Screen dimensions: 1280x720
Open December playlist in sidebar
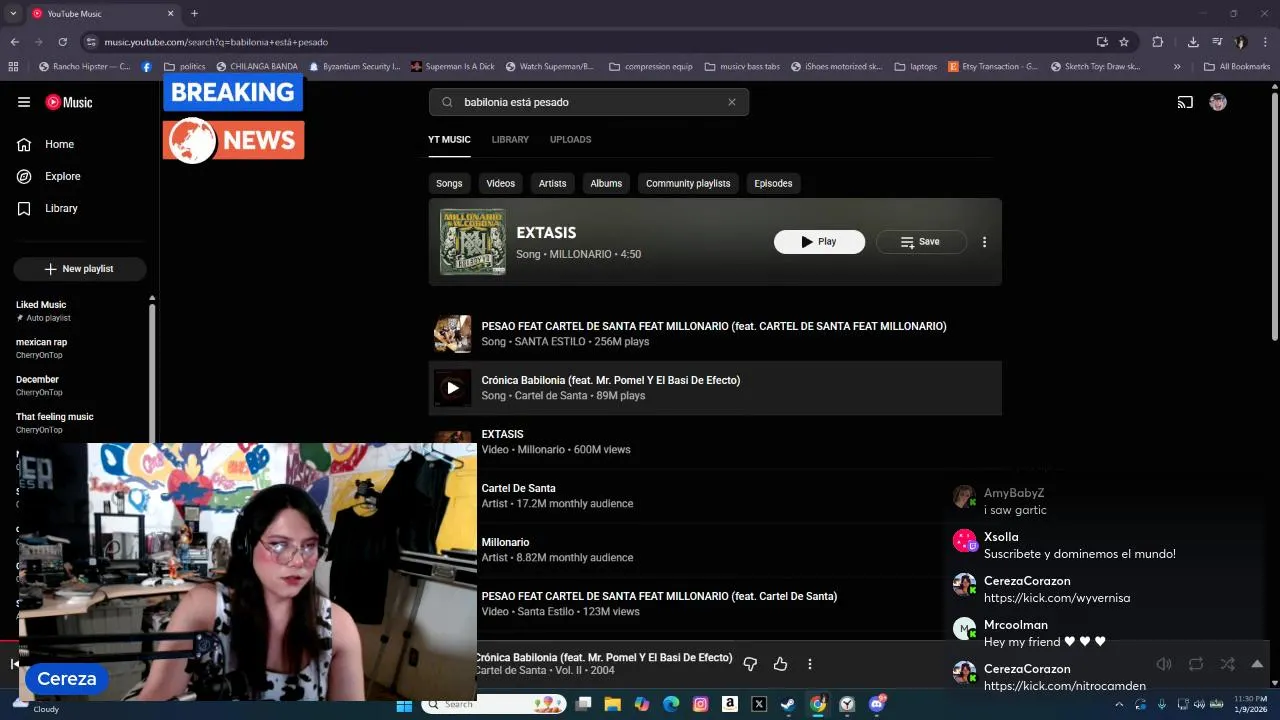tap(80, 385)
